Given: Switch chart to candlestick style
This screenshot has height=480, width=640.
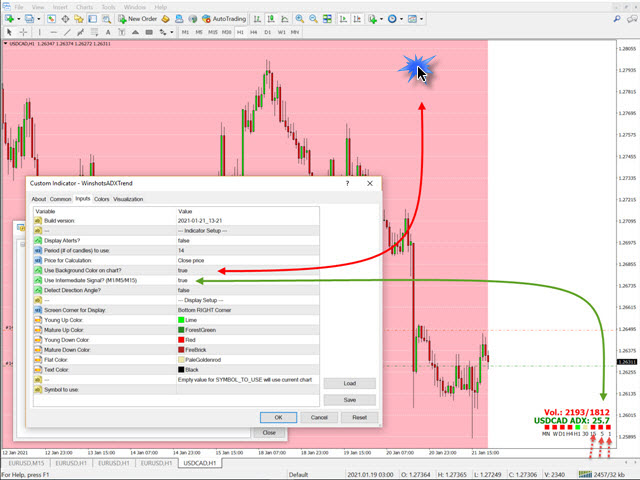Looking at the screenshot, I should pos(271,19).
